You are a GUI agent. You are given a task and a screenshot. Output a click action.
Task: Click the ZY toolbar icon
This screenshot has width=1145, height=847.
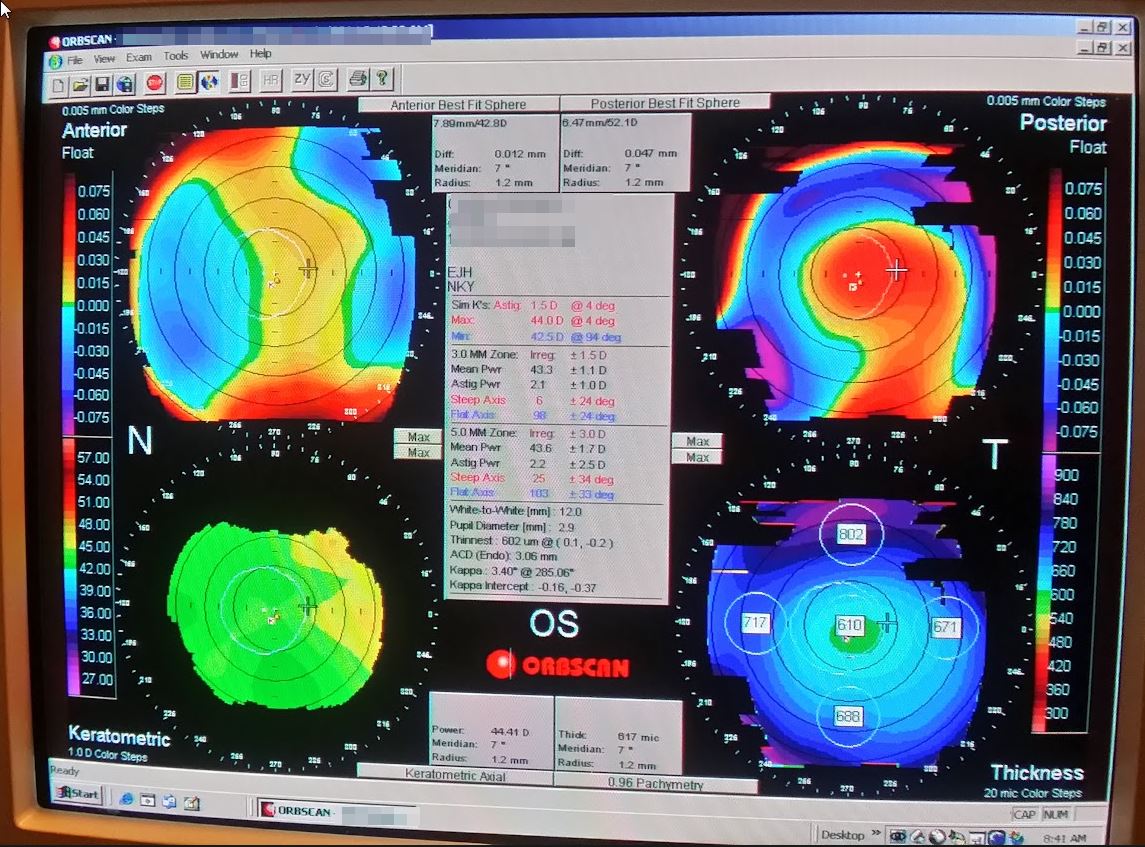tap(301, 80)
